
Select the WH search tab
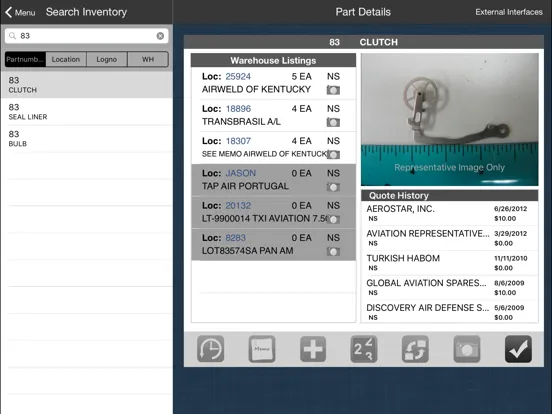coord(148,59)
